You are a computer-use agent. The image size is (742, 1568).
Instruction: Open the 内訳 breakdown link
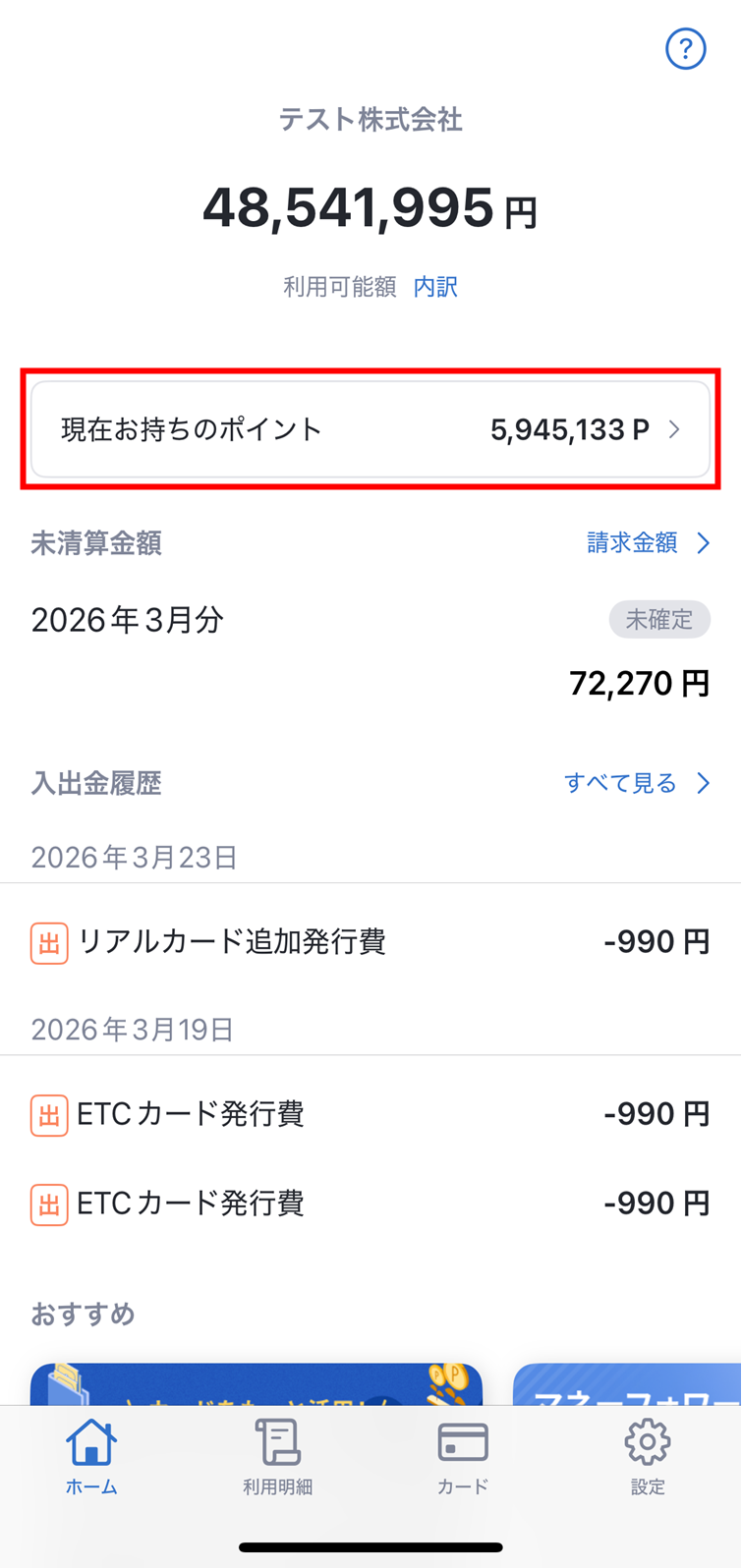[435, 287]
